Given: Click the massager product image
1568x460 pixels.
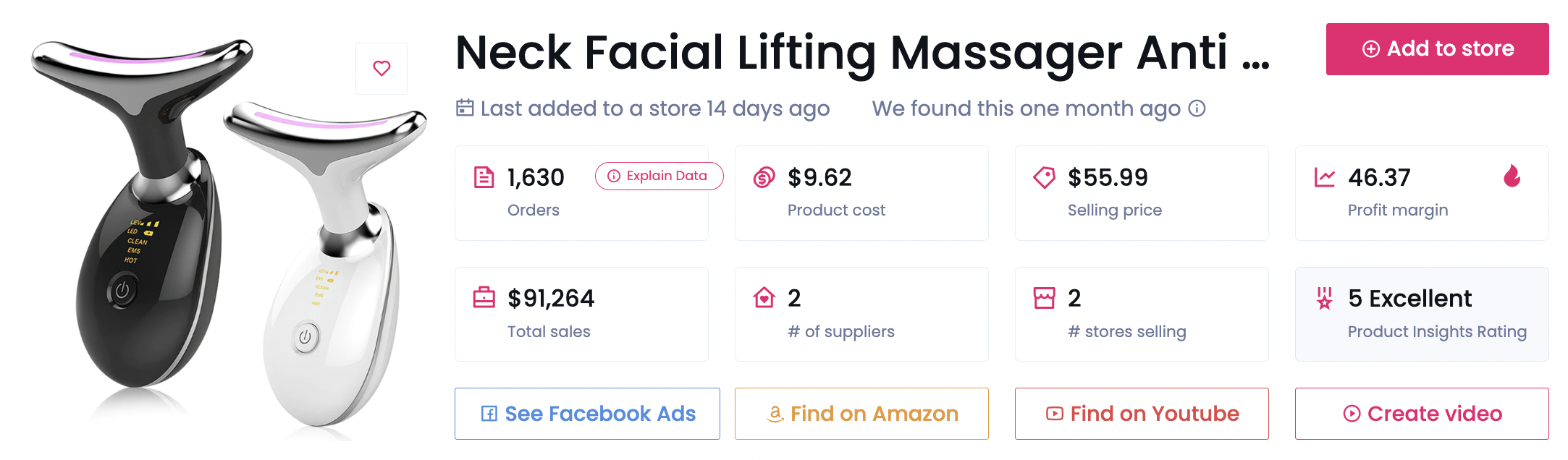Looking at the screenshot, I should tap(224, 239).
